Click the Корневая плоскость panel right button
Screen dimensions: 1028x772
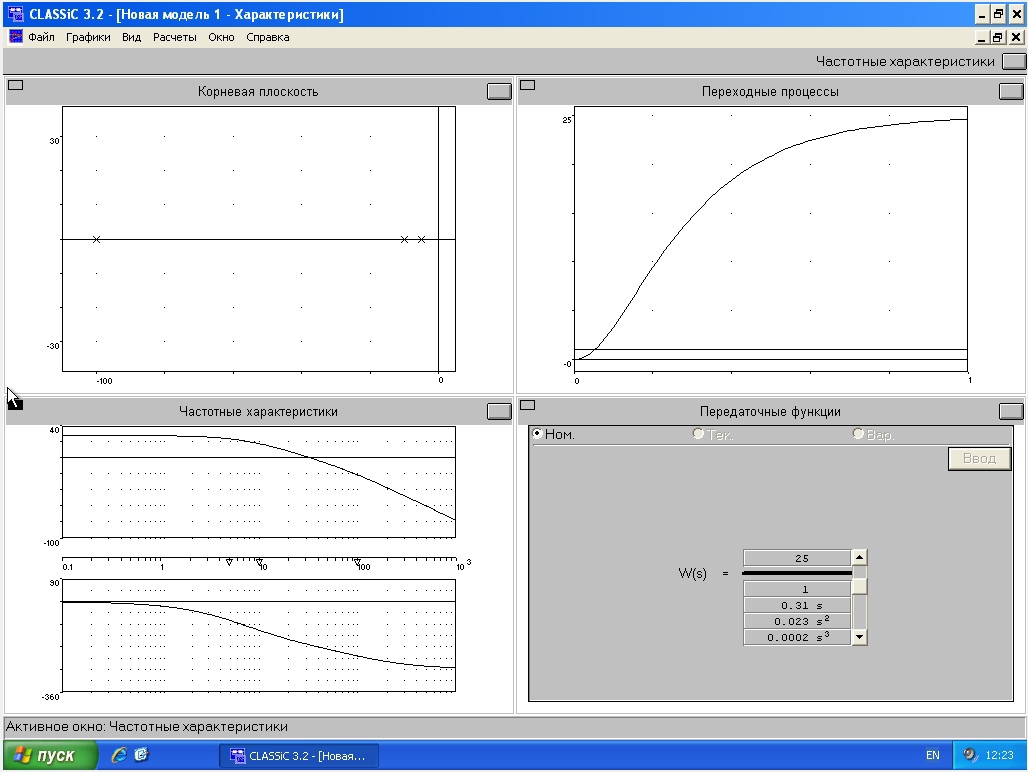(x=499, y=92)
